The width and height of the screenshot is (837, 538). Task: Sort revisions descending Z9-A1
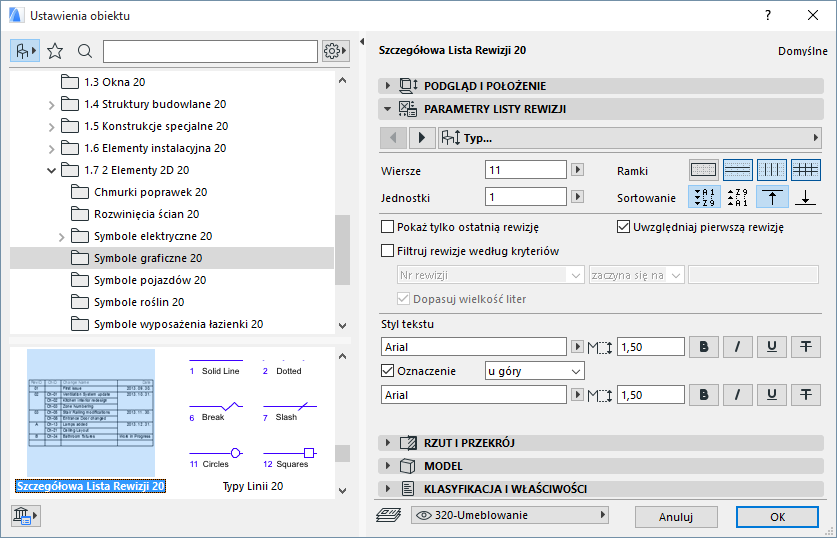tap(738, 197)
